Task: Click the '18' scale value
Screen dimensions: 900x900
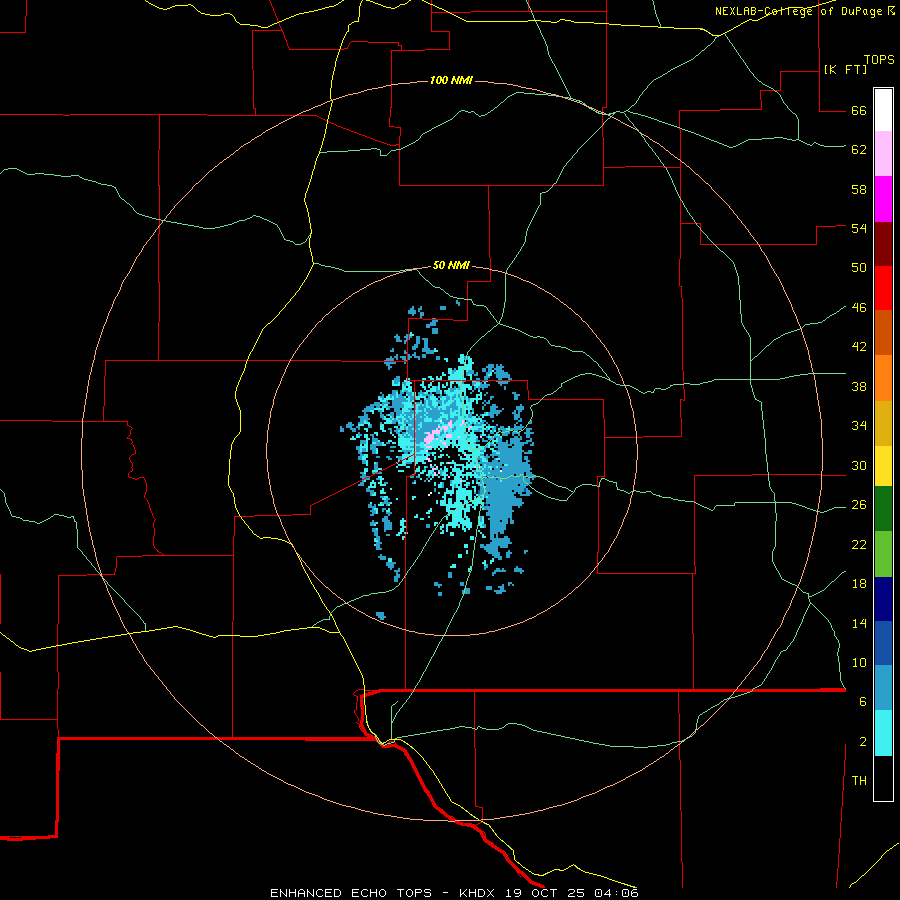Action: (x=859, y=584)
